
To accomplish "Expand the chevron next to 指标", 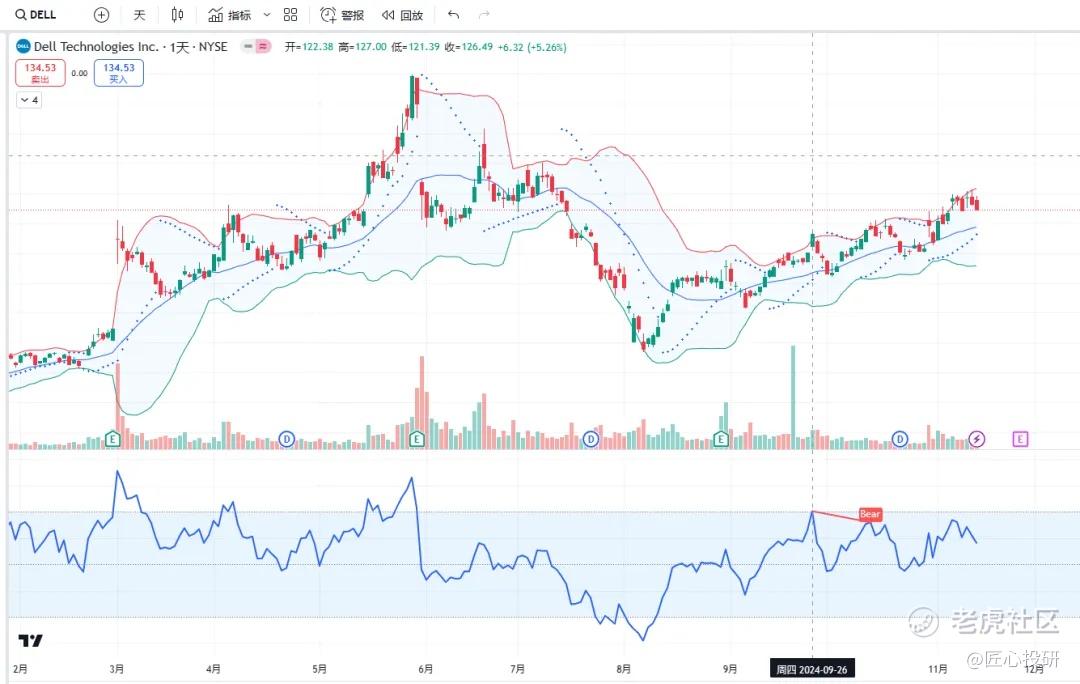I will point(267,14).
